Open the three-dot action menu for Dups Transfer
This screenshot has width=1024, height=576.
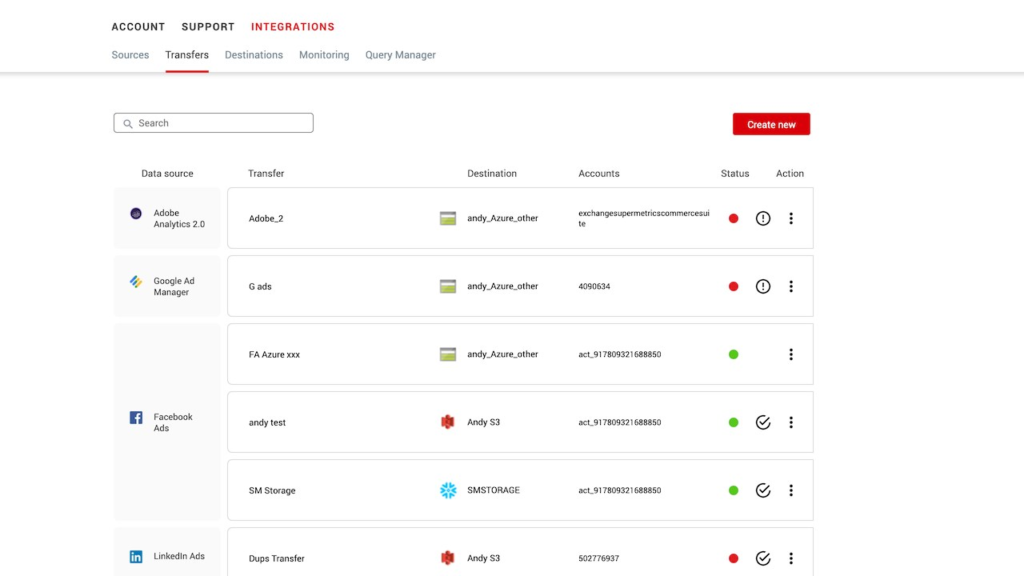(x=791, y=558)
